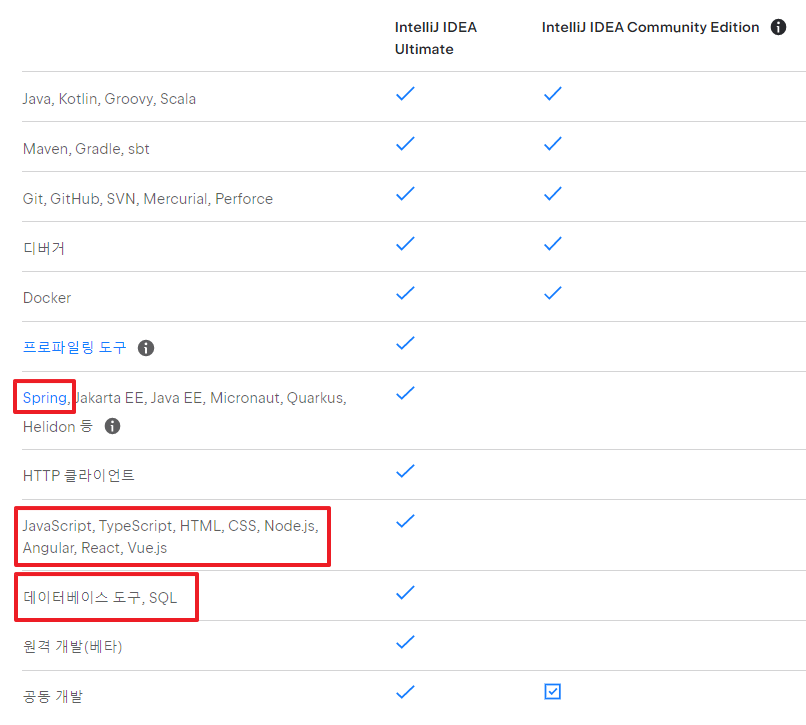Click Community checkmark in Maven, Gradle, sbt row
The height and width of the screenshot is (725, 806).
tap(553, 144)
